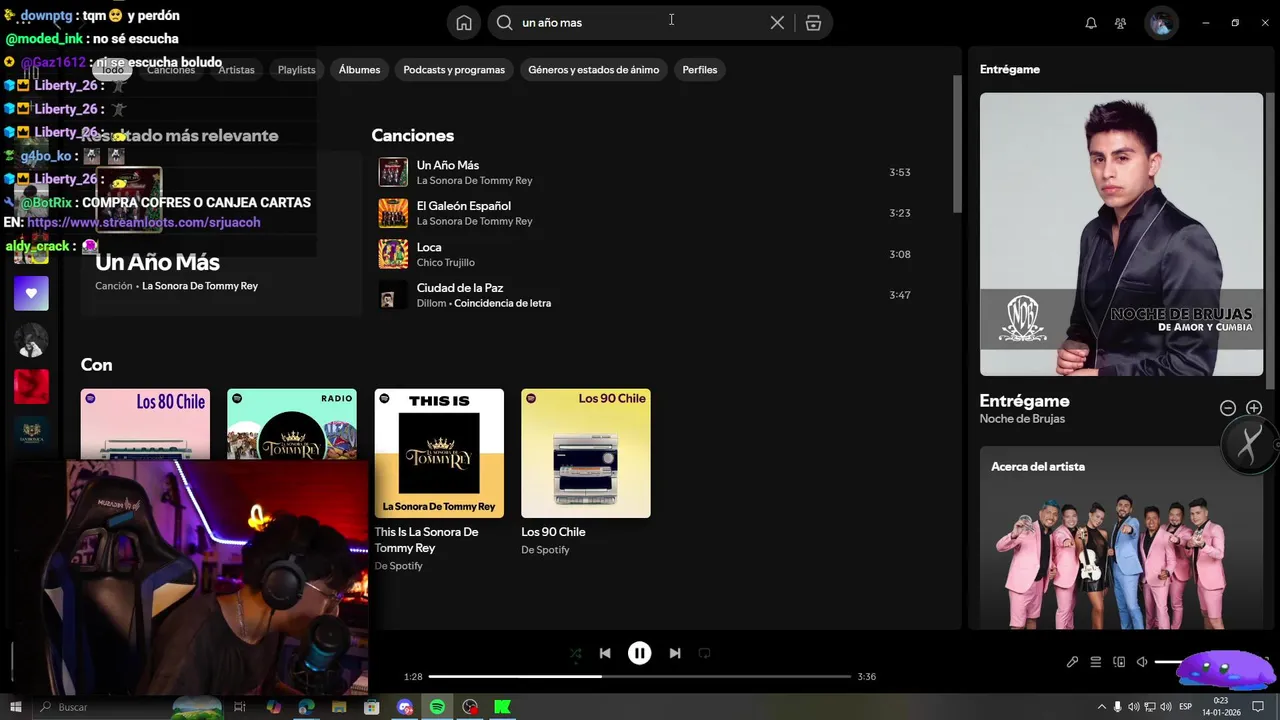
Task: Seek within the song progress bar
Action: (x=640, y=677)
